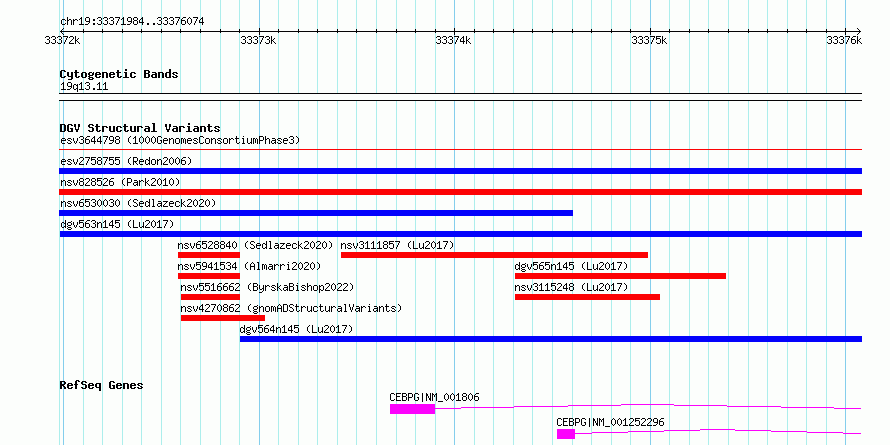890x445 pixels.
Task: Click the dgv564n145 (Lu2017) blue bar
Action: [551, 339]
